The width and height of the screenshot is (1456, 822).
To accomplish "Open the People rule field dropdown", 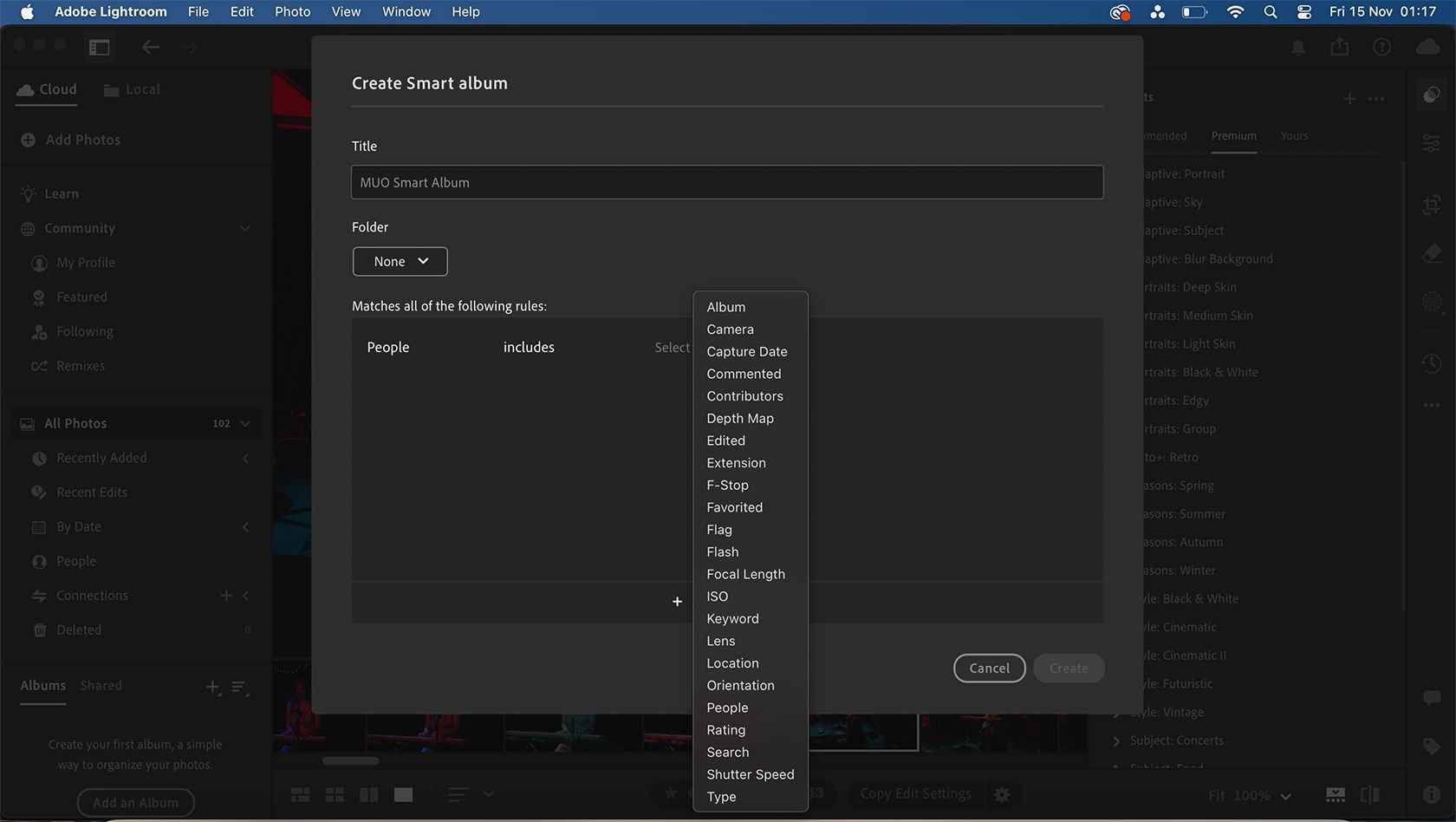I will pyautogui.click(x=387, y=347).
